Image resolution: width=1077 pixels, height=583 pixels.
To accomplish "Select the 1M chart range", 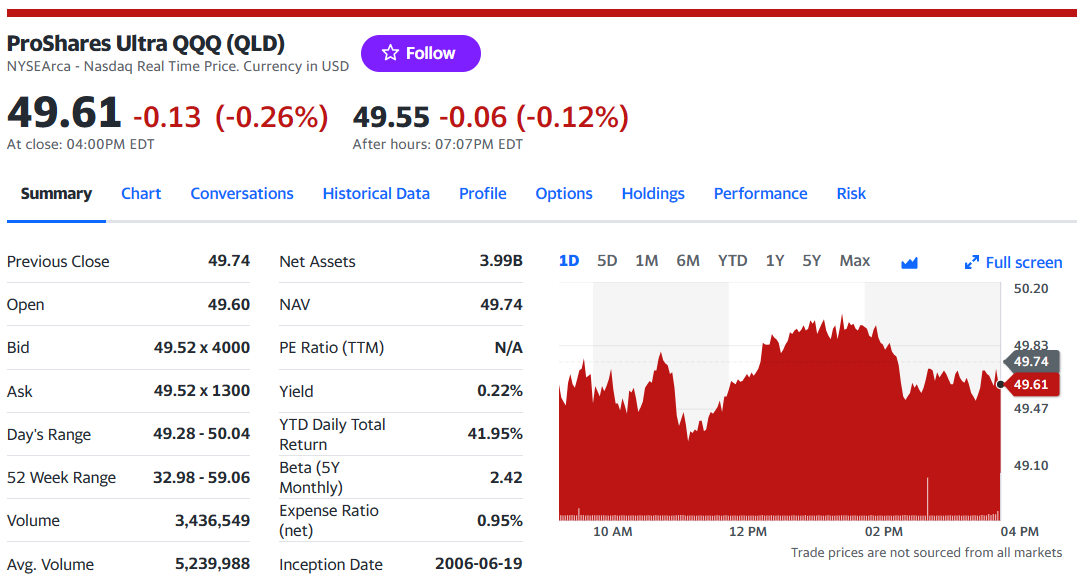I will point(646,261).
